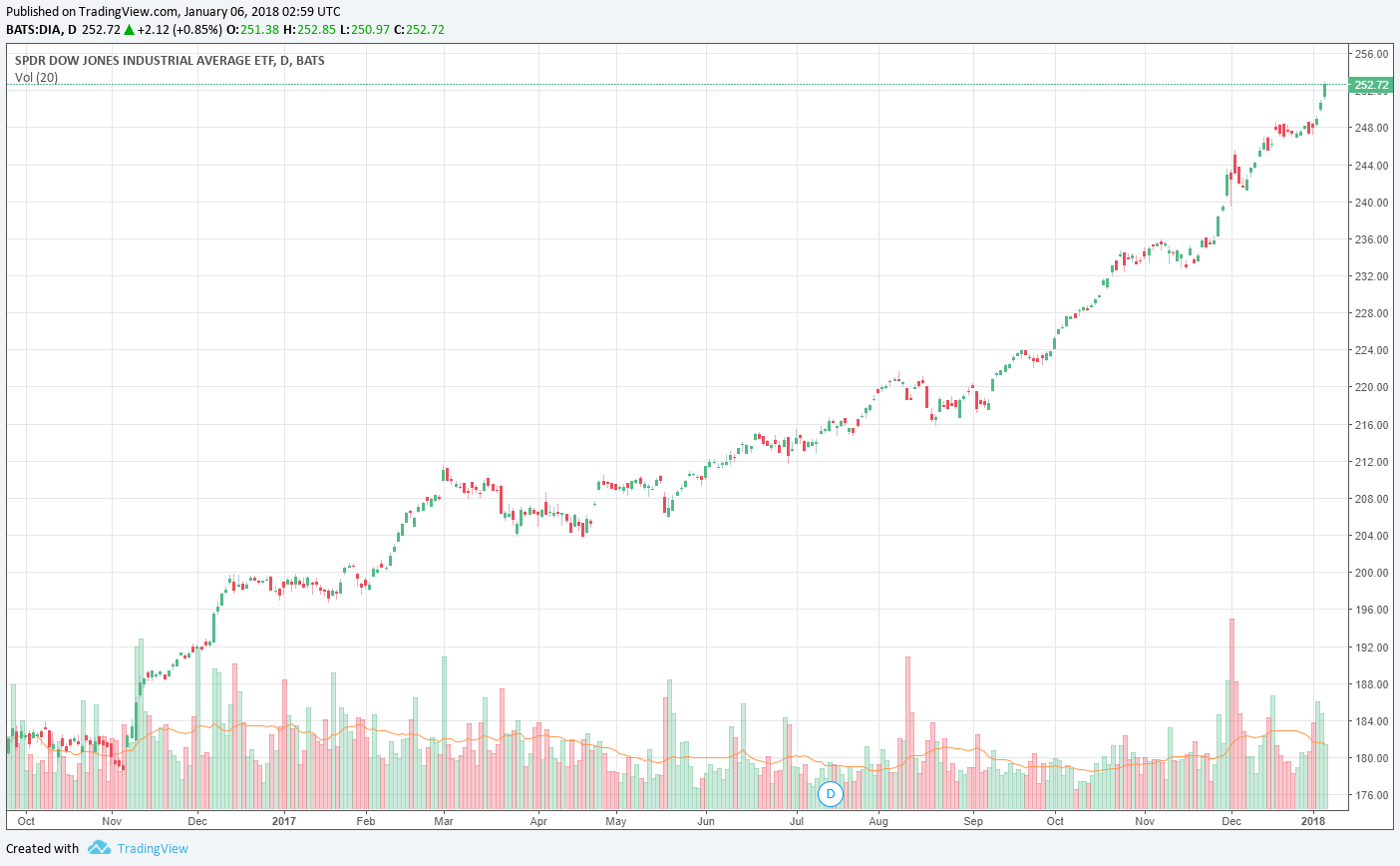Select the 176.00 price axis label
The width and height of the screenshot is (1400, 866).
[x=1371, y=795]
